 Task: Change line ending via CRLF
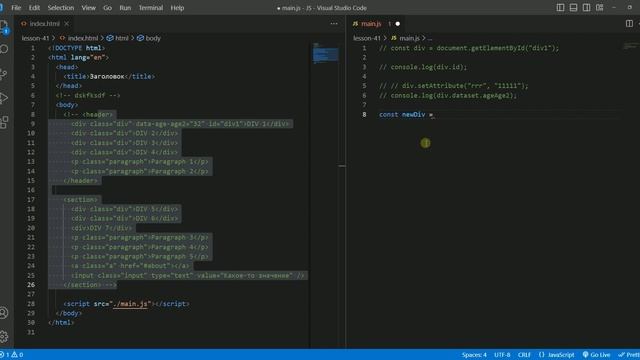[524, 355]
